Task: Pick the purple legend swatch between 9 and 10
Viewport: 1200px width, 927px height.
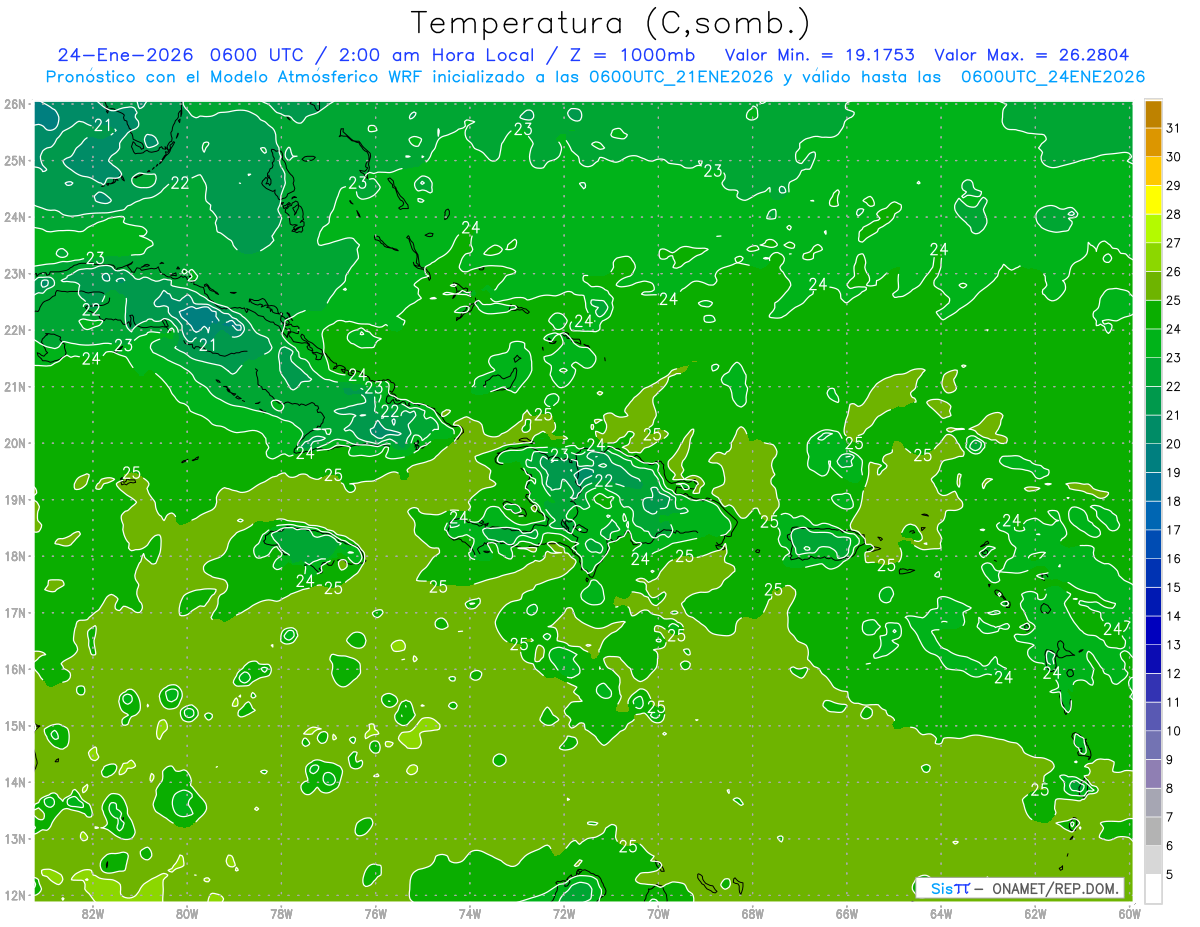Action: coord(1153,745)
